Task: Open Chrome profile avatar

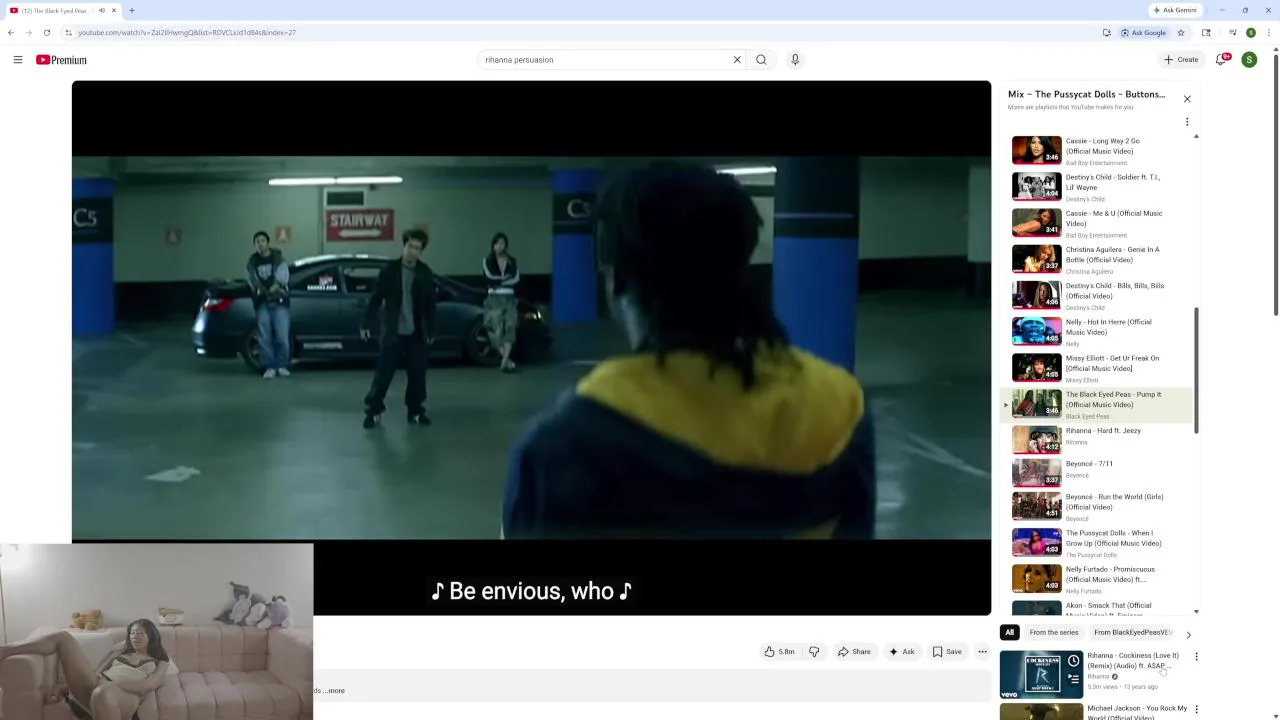Action: point(1251,33)
